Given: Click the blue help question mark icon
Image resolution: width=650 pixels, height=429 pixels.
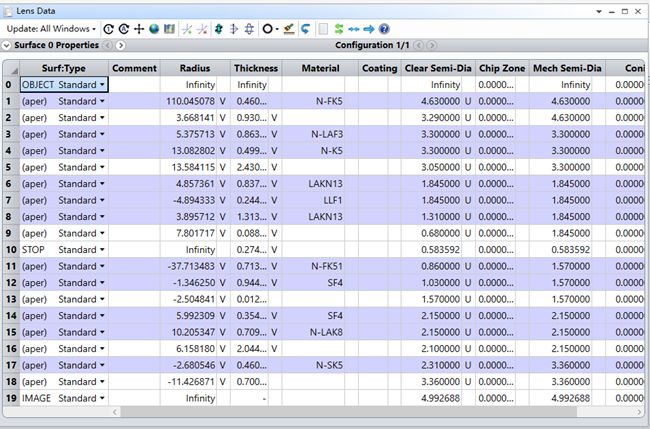Looking at the screenshot, I should 384,29.
